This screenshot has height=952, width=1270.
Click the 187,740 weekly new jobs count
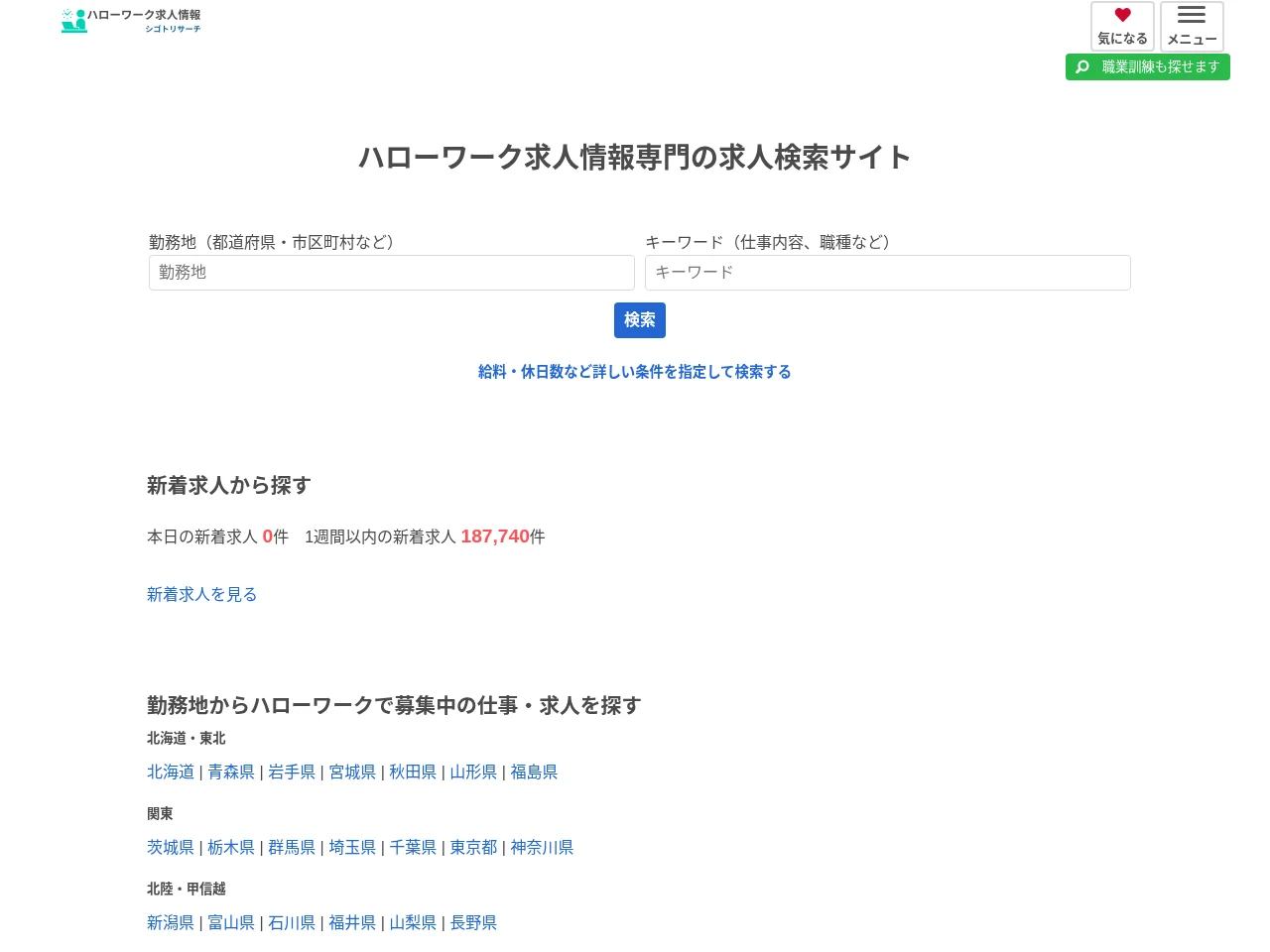pos(495,536)
